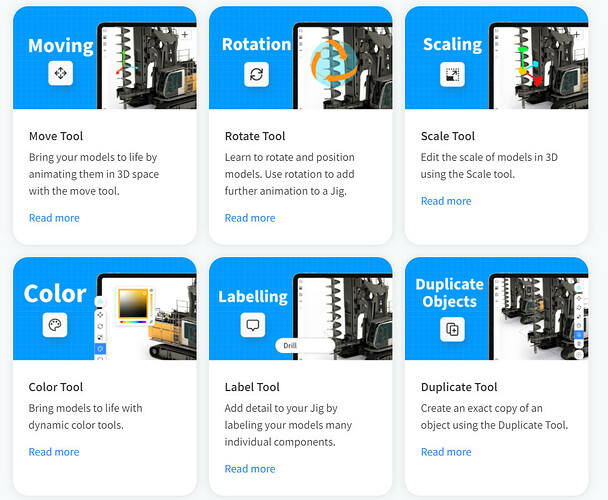The image size is (608, 500).
Task: Click 'Add detail to your Jig' description text
Action: (x=288, y=425)
